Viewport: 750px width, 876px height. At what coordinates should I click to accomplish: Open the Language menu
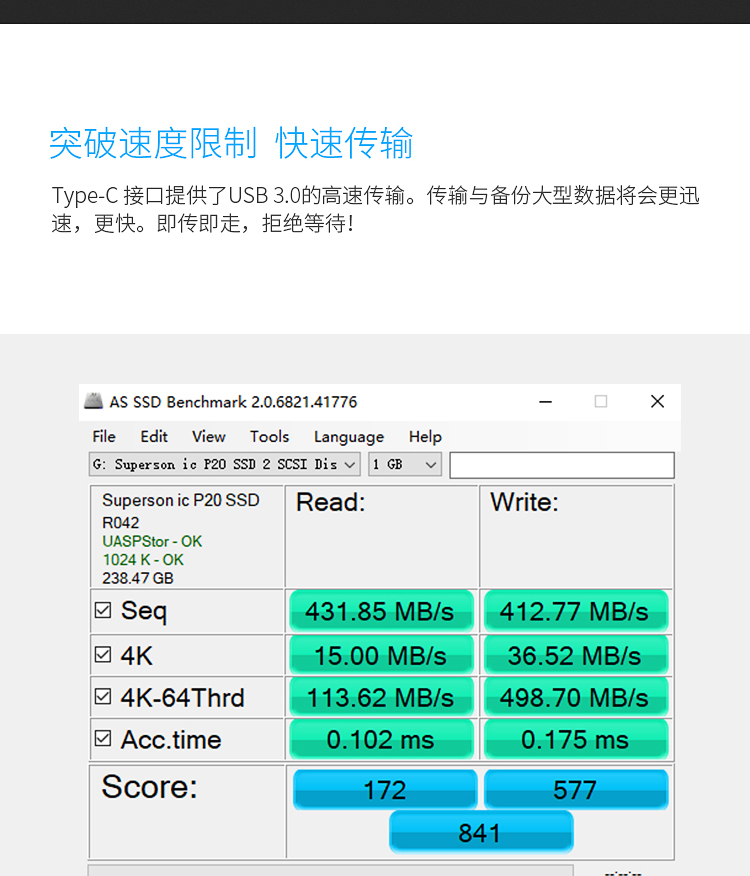(349, 437)
